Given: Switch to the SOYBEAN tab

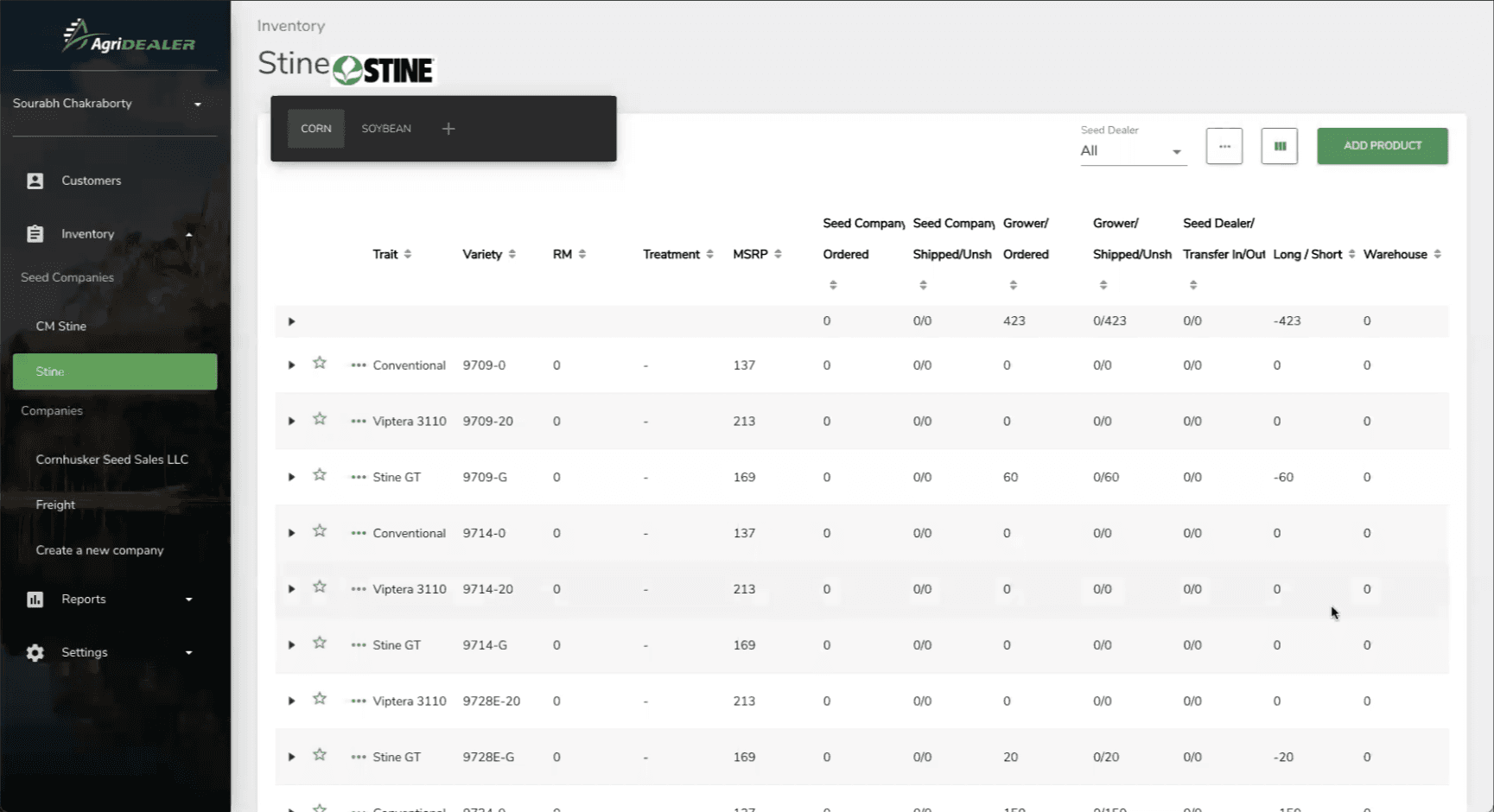Looking at the screenshot, I should tap(385, 128).
